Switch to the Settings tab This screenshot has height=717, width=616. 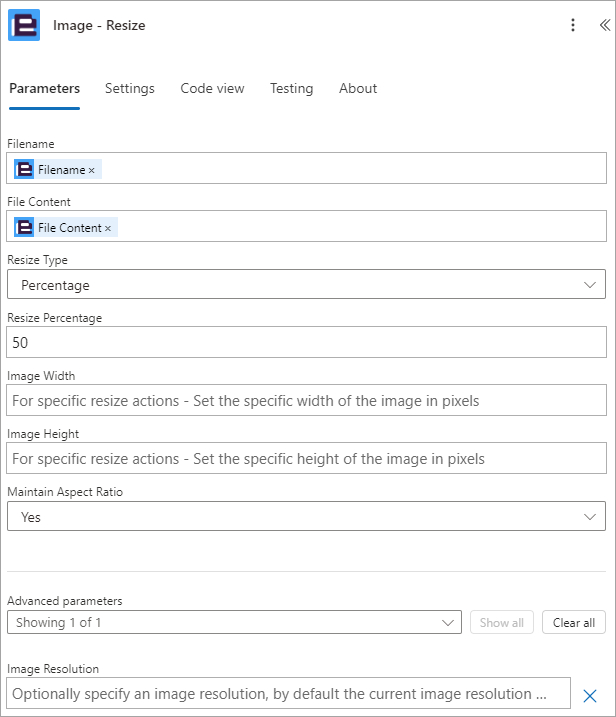tap(130, 88)
